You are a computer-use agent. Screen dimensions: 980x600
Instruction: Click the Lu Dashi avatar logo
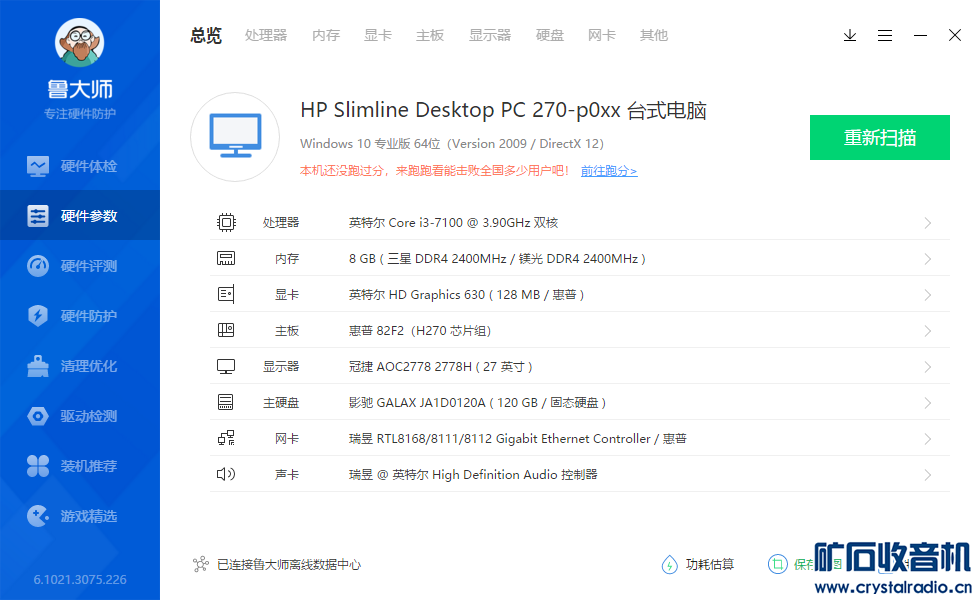(79, 42)
